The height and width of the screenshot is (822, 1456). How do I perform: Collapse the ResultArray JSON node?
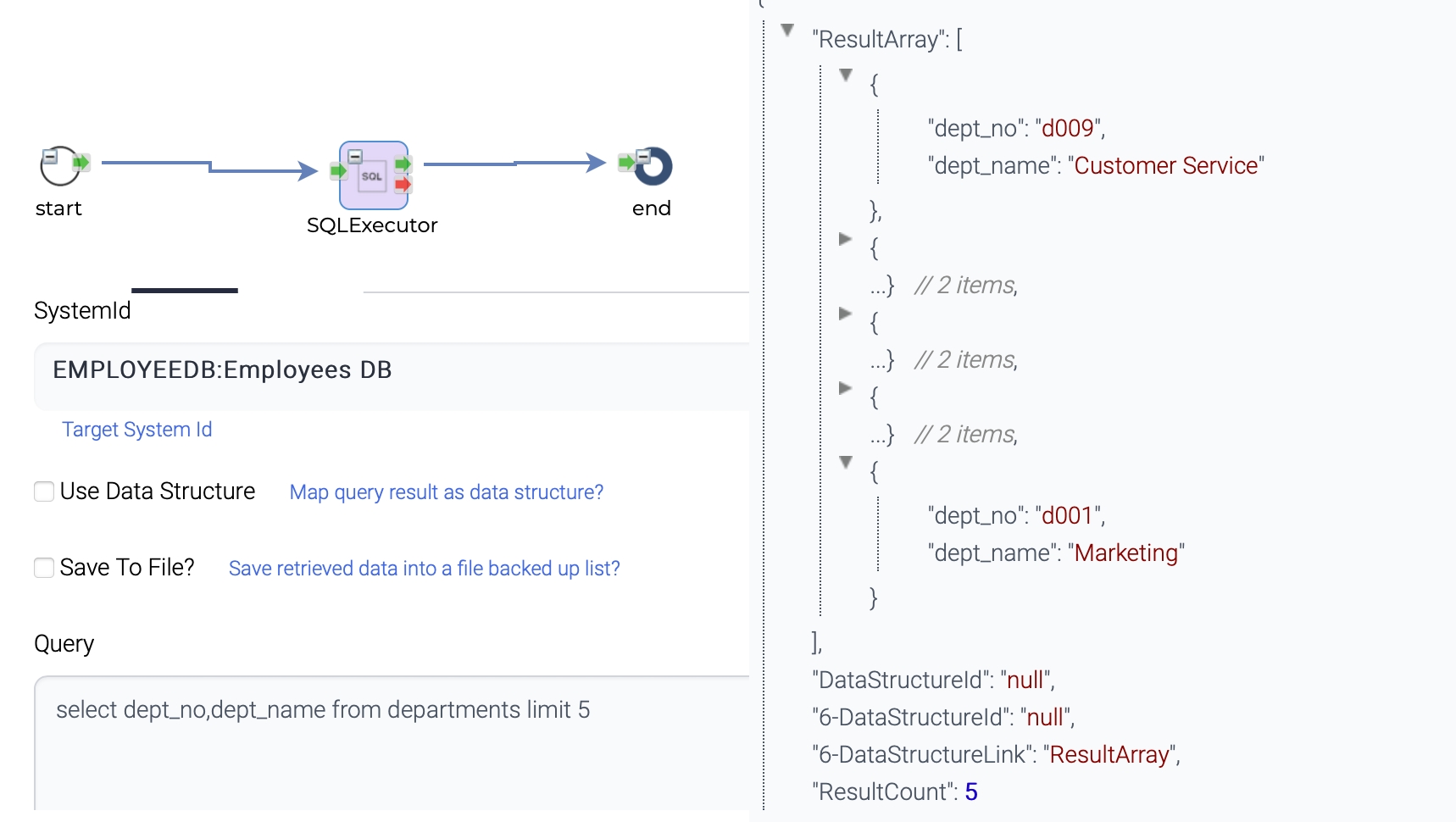click(x=787, y=31)
